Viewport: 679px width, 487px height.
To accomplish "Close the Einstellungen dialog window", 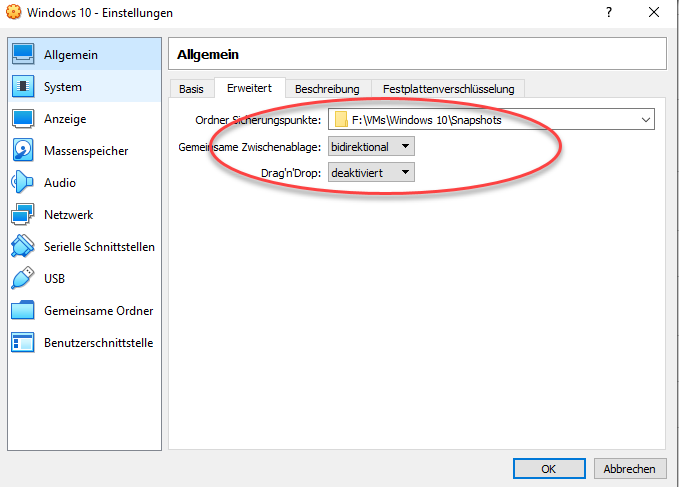I will tap(654, 12).
